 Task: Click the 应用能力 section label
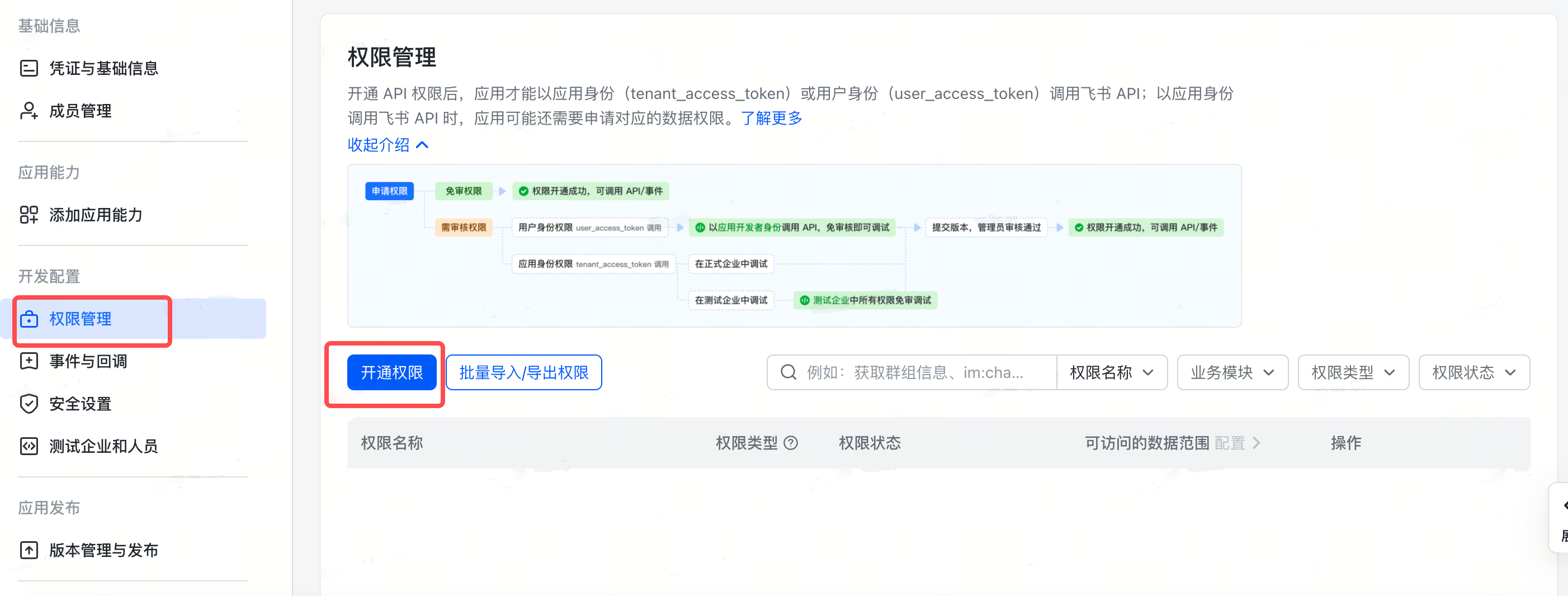point(49,172)
